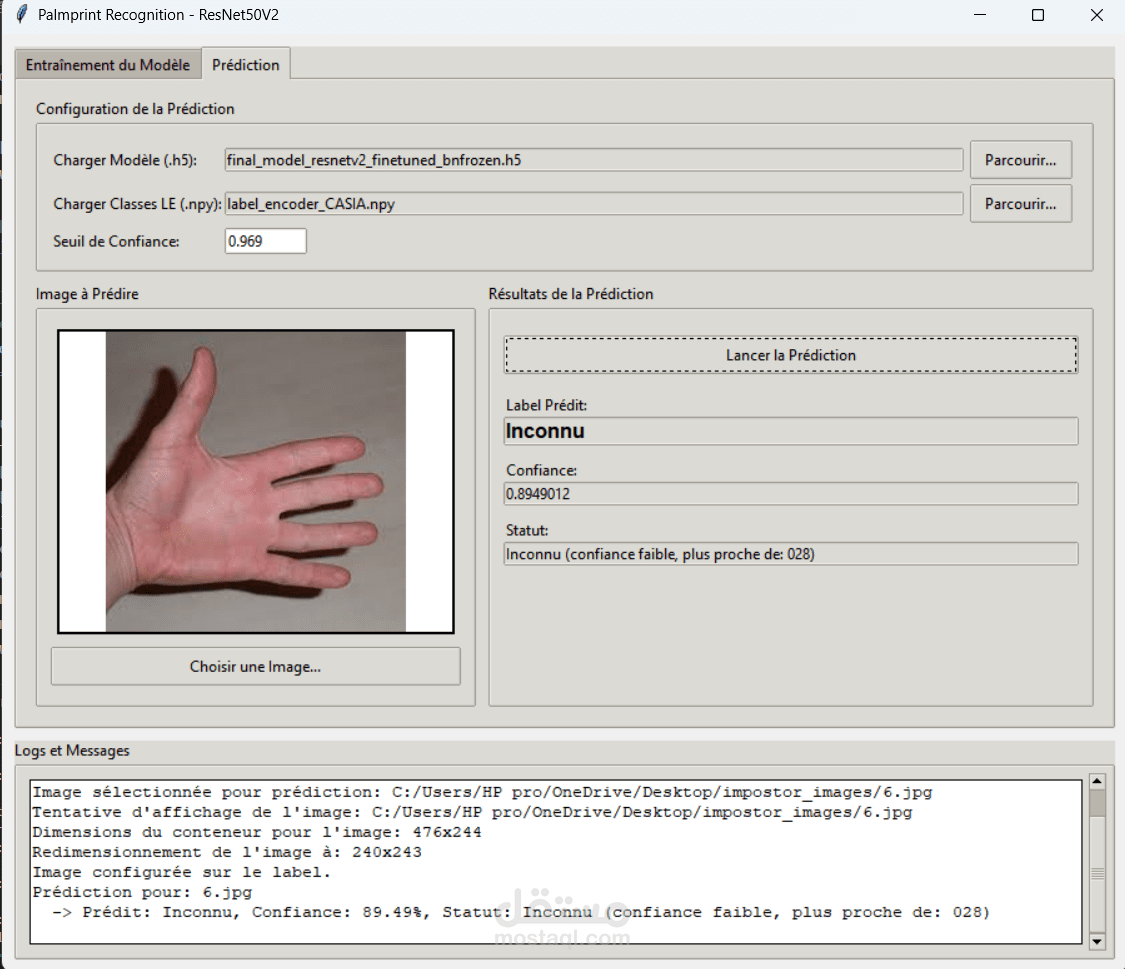Click the Label Prédit field showing Inconnu
The image size is (1125, 969).
click(x=791, y=431)
